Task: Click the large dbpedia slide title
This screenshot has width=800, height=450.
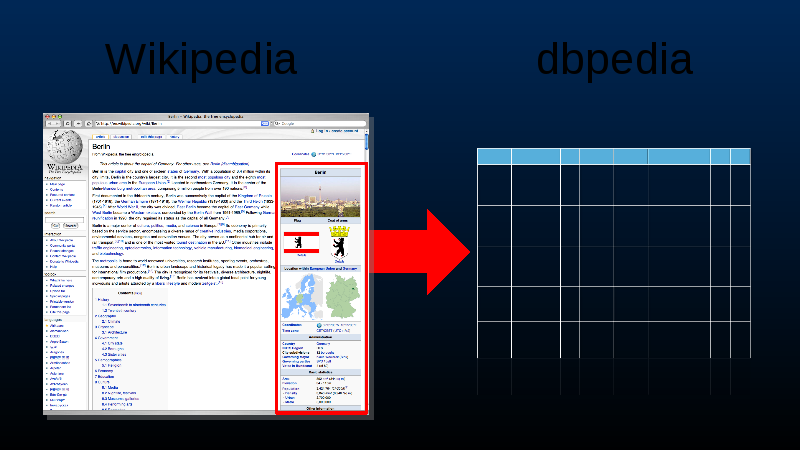Action: point(614,59)
